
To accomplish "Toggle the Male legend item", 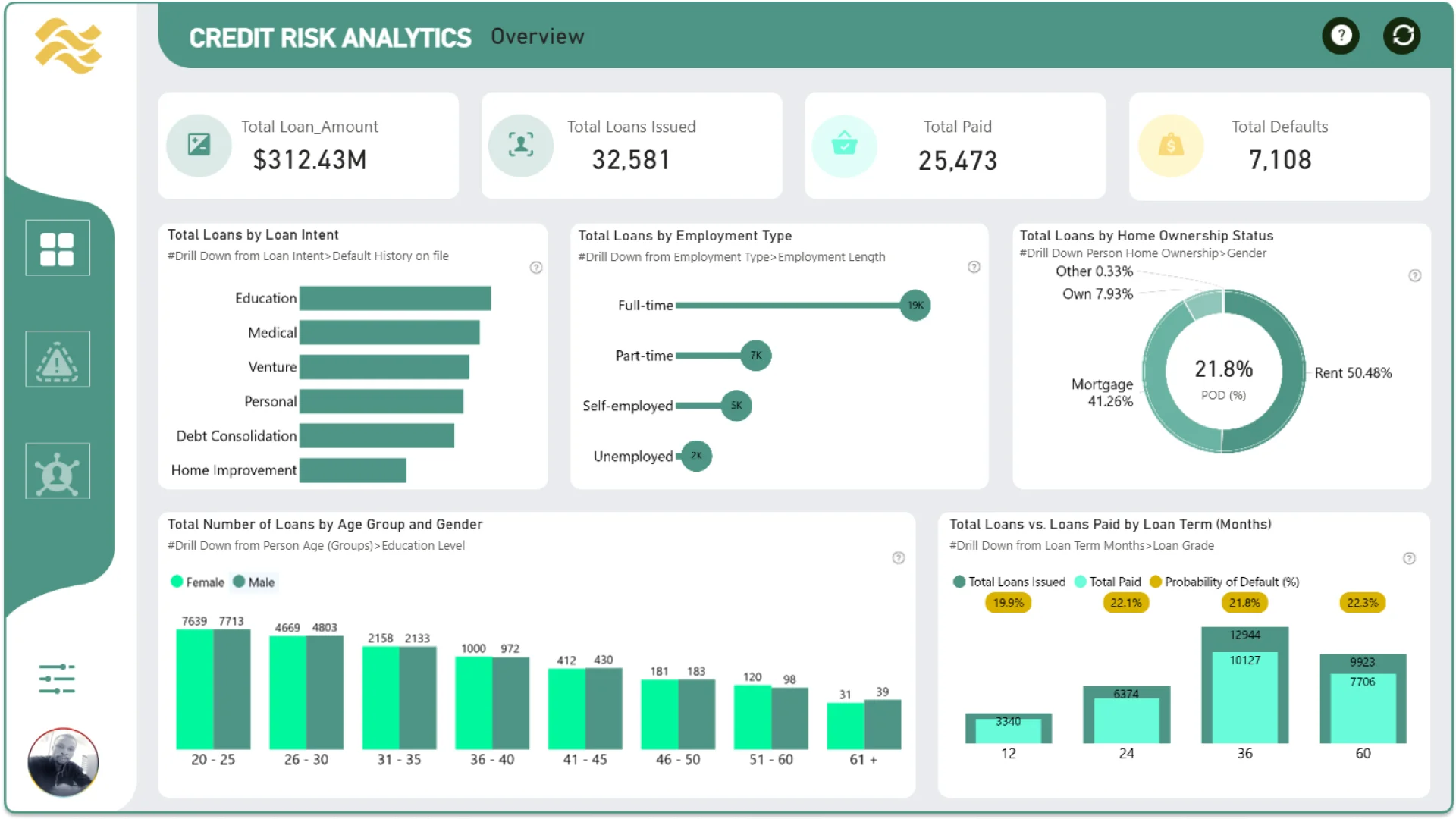I will pyautogui.click(x=255, y=582).
